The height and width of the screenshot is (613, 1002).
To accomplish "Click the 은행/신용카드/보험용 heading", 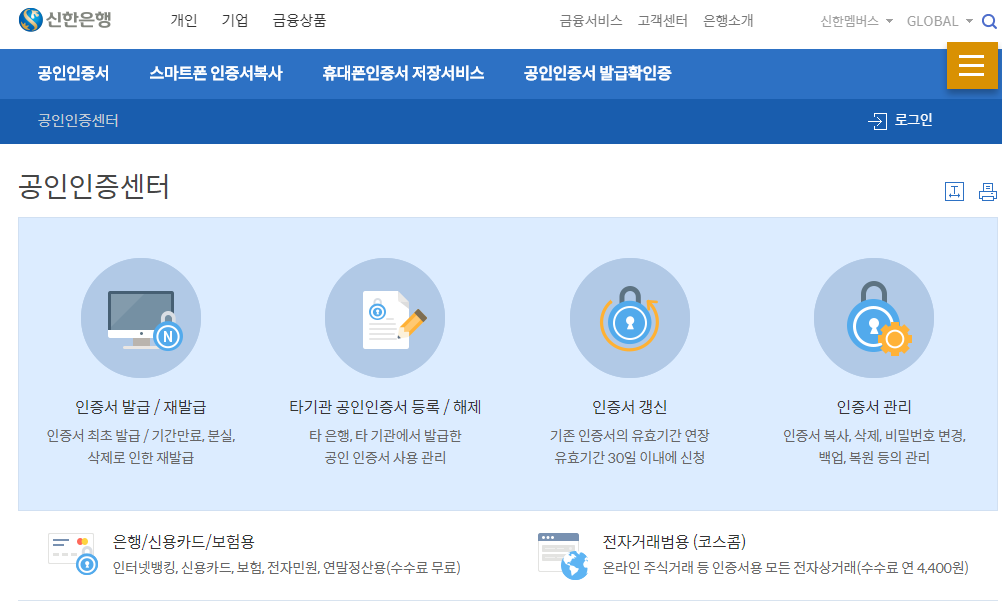I will 183,541.
